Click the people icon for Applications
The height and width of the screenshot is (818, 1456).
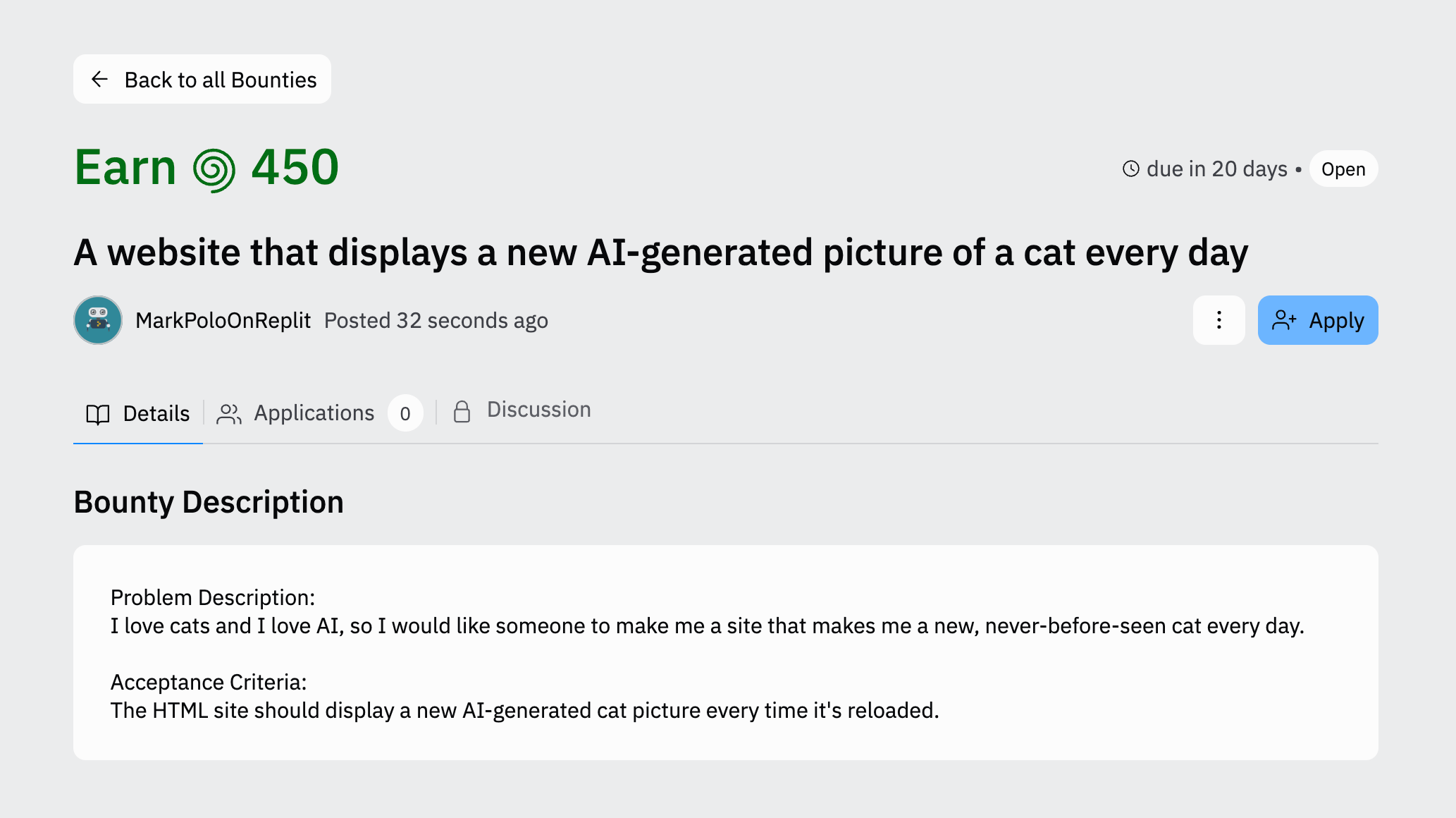point(229,414)
